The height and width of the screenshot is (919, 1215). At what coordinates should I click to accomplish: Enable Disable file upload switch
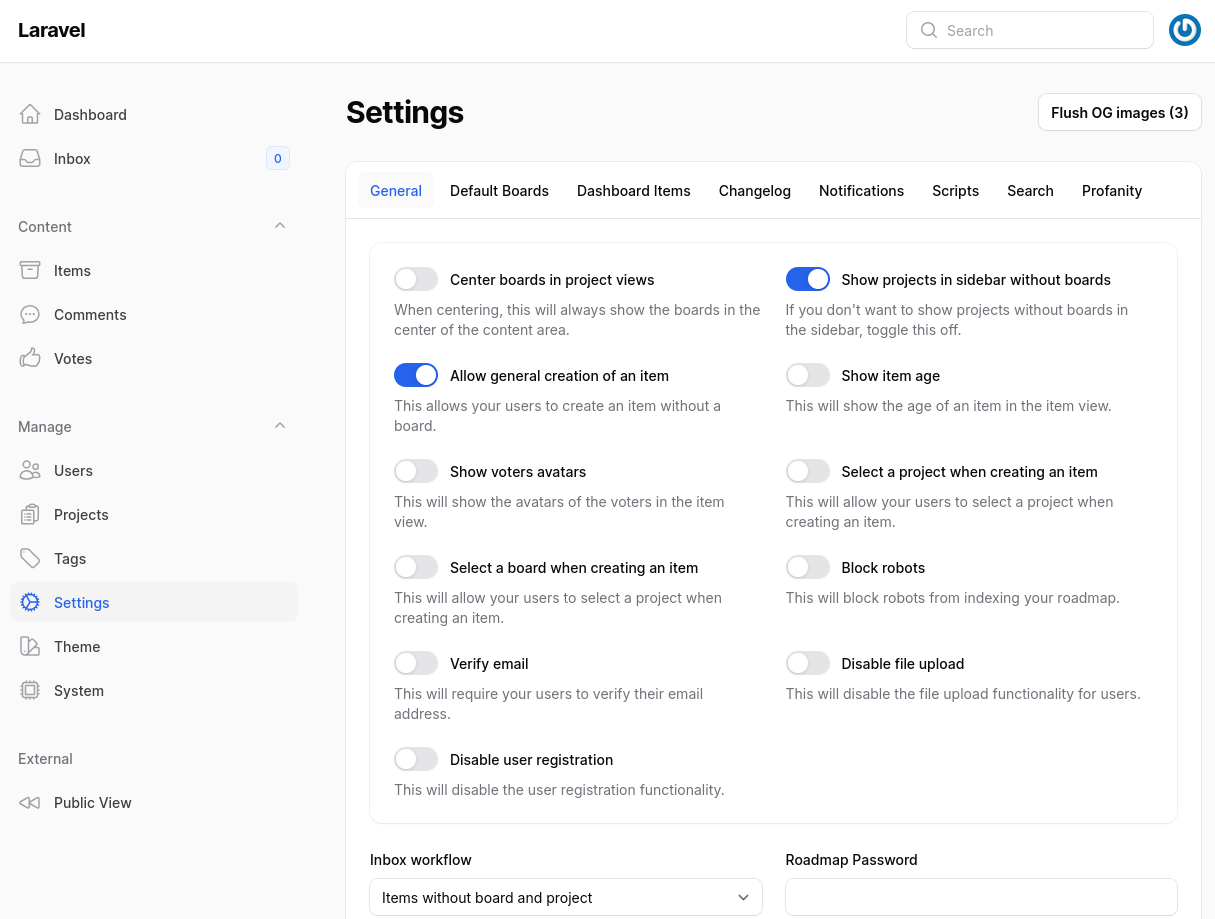[x=808, y=663]
